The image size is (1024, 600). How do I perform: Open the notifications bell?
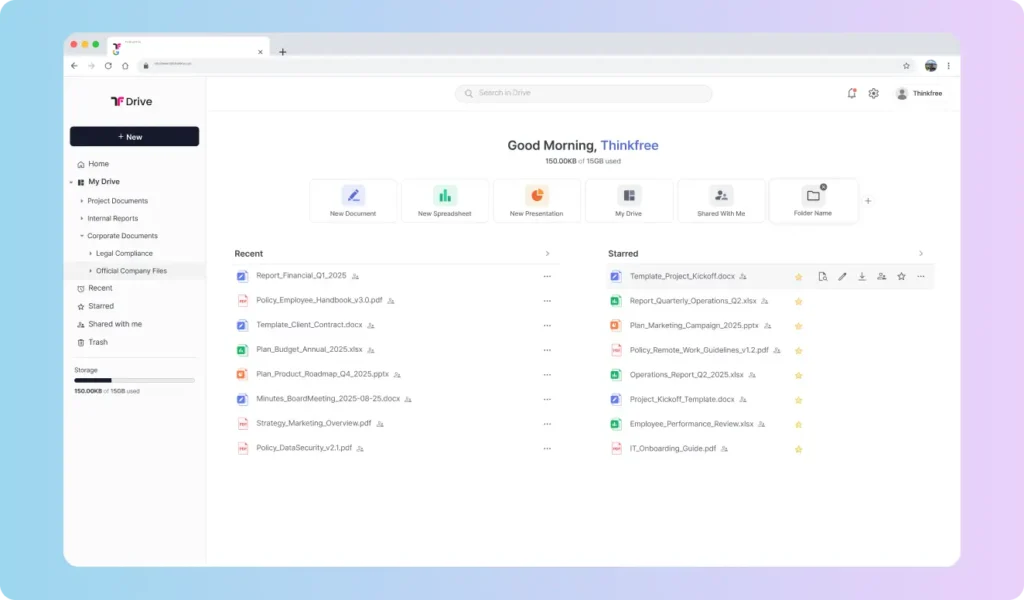click(x=852, y=93)
